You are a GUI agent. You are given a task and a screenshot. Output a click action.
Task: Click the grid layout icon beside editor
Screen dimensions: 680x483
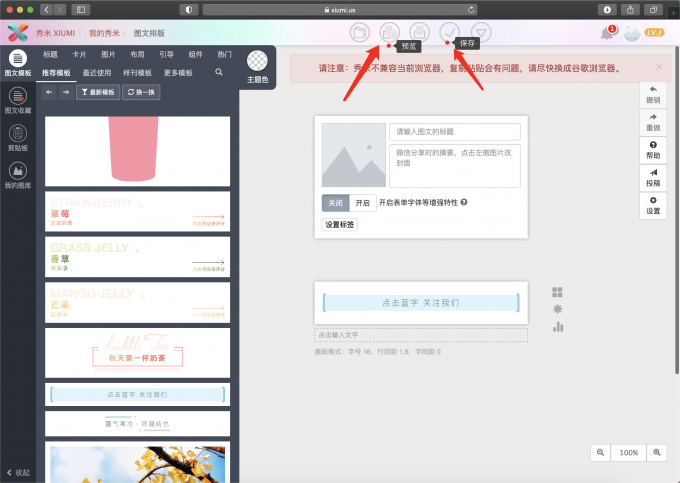(557, 292)
